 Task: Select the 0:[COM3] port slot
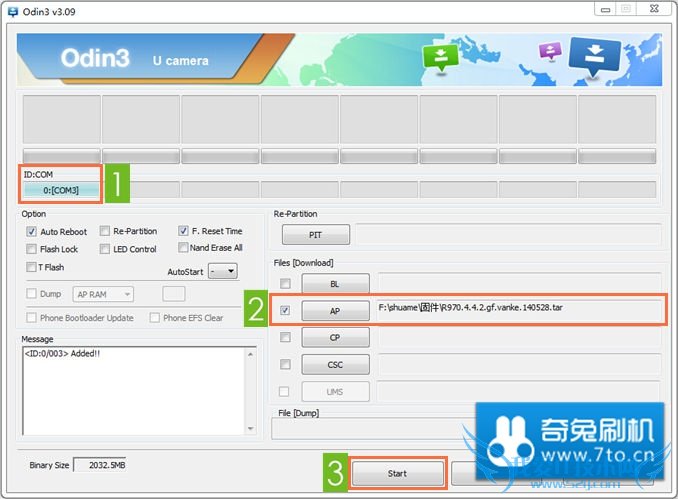61,190
